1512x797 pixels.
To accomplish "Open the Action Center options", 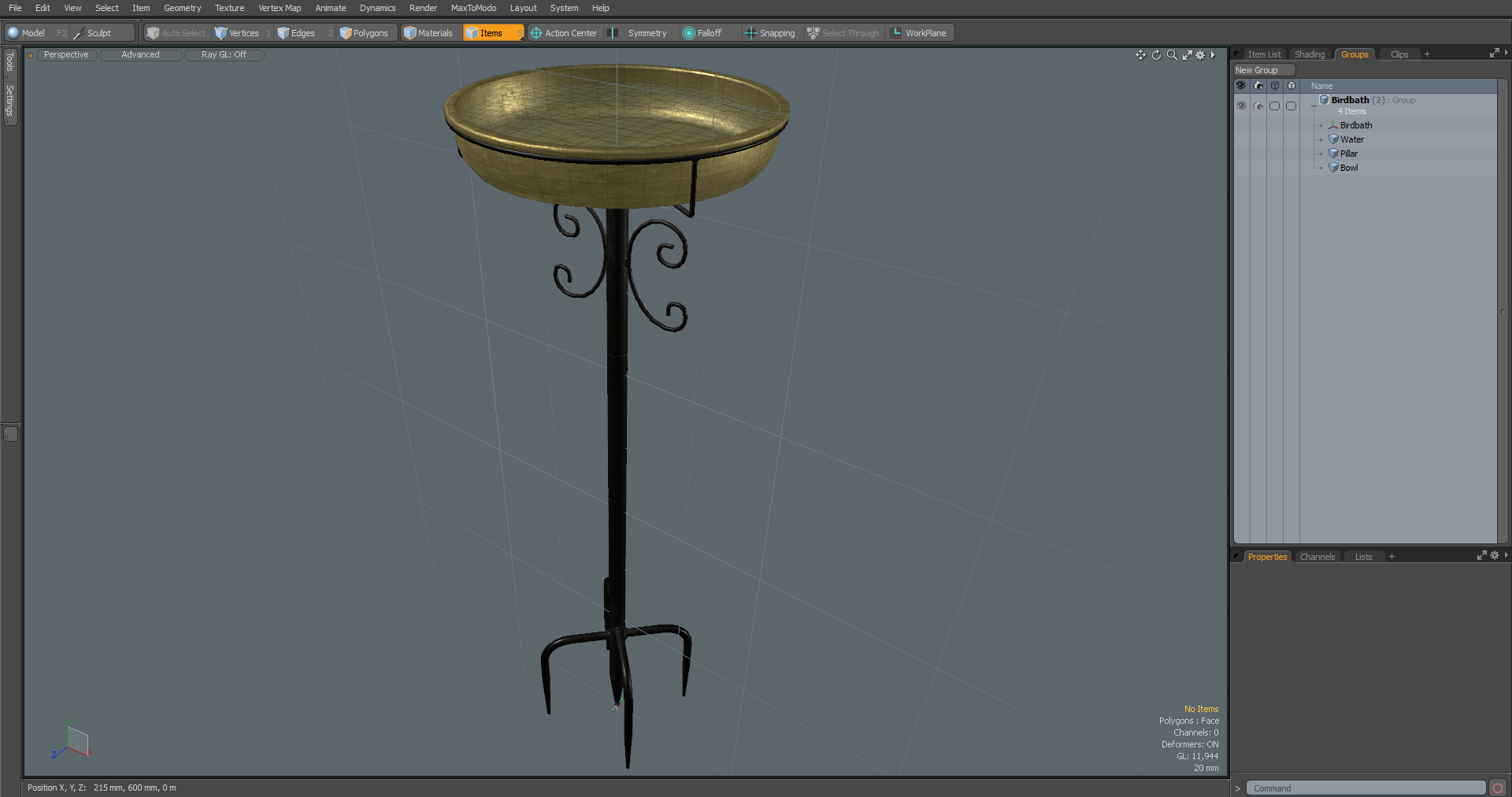I will (x=565, y=33).
